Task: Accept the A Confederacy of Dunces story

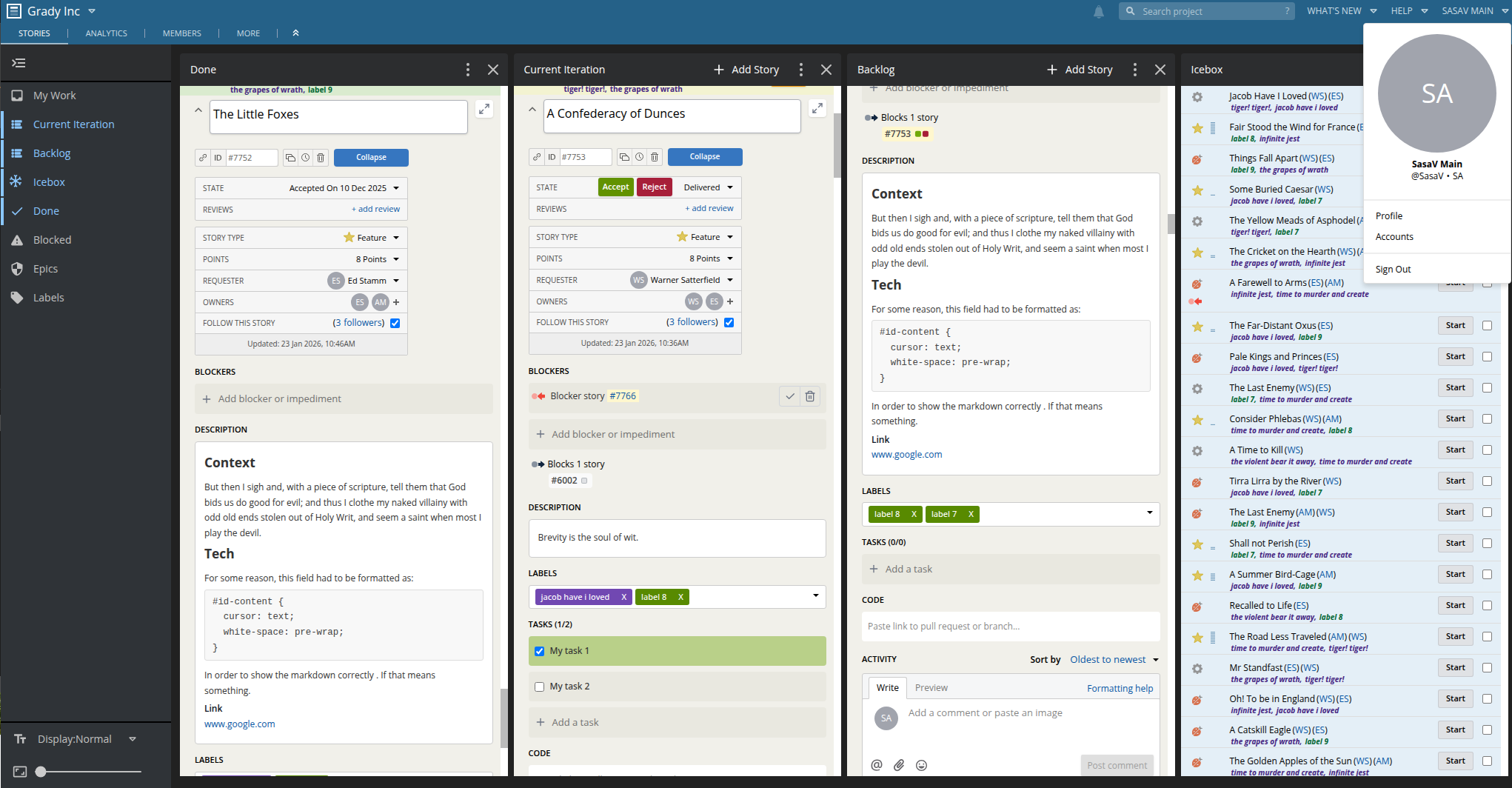Action: click(615, 187)
